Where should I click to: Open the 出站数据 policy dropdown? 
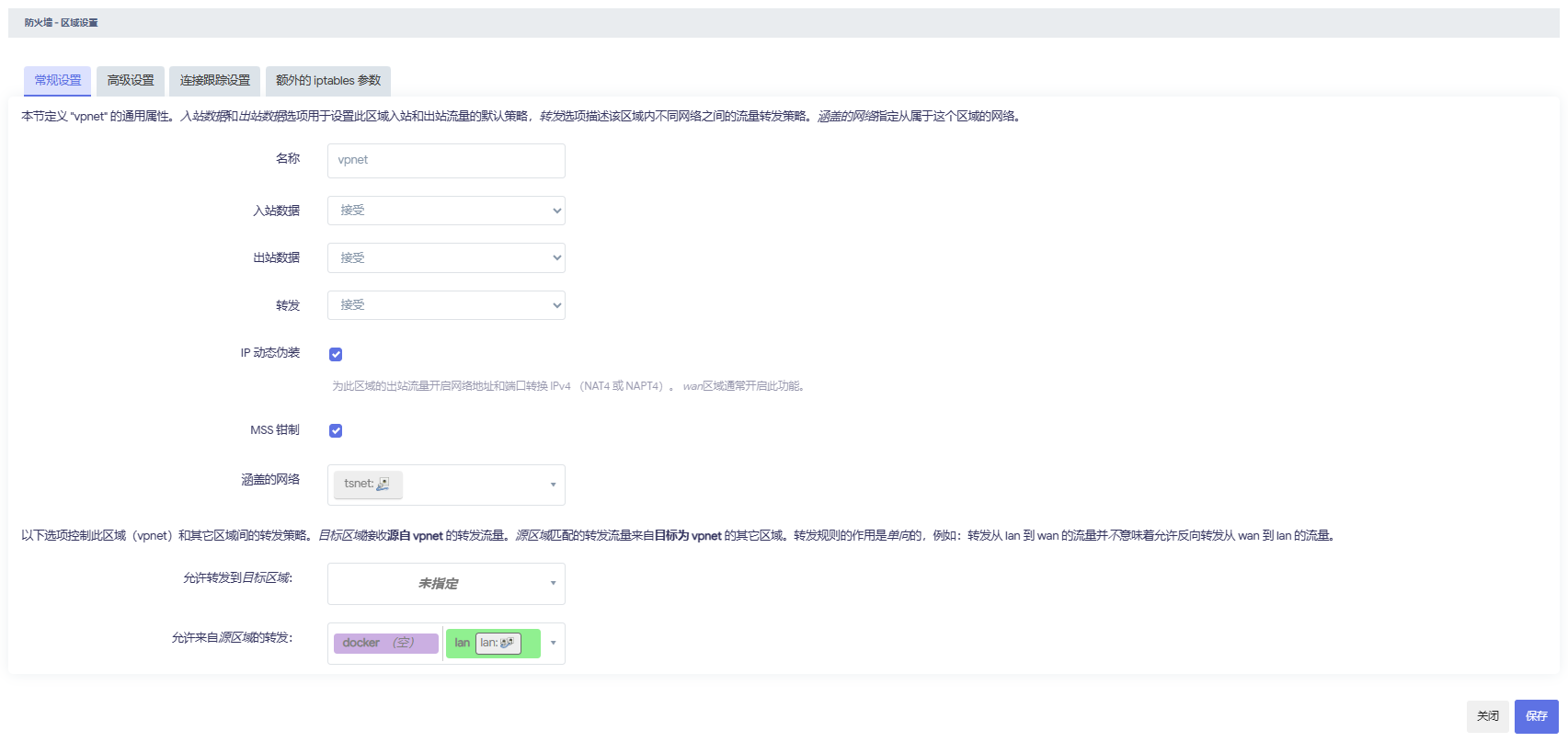[x=446, y=257]
